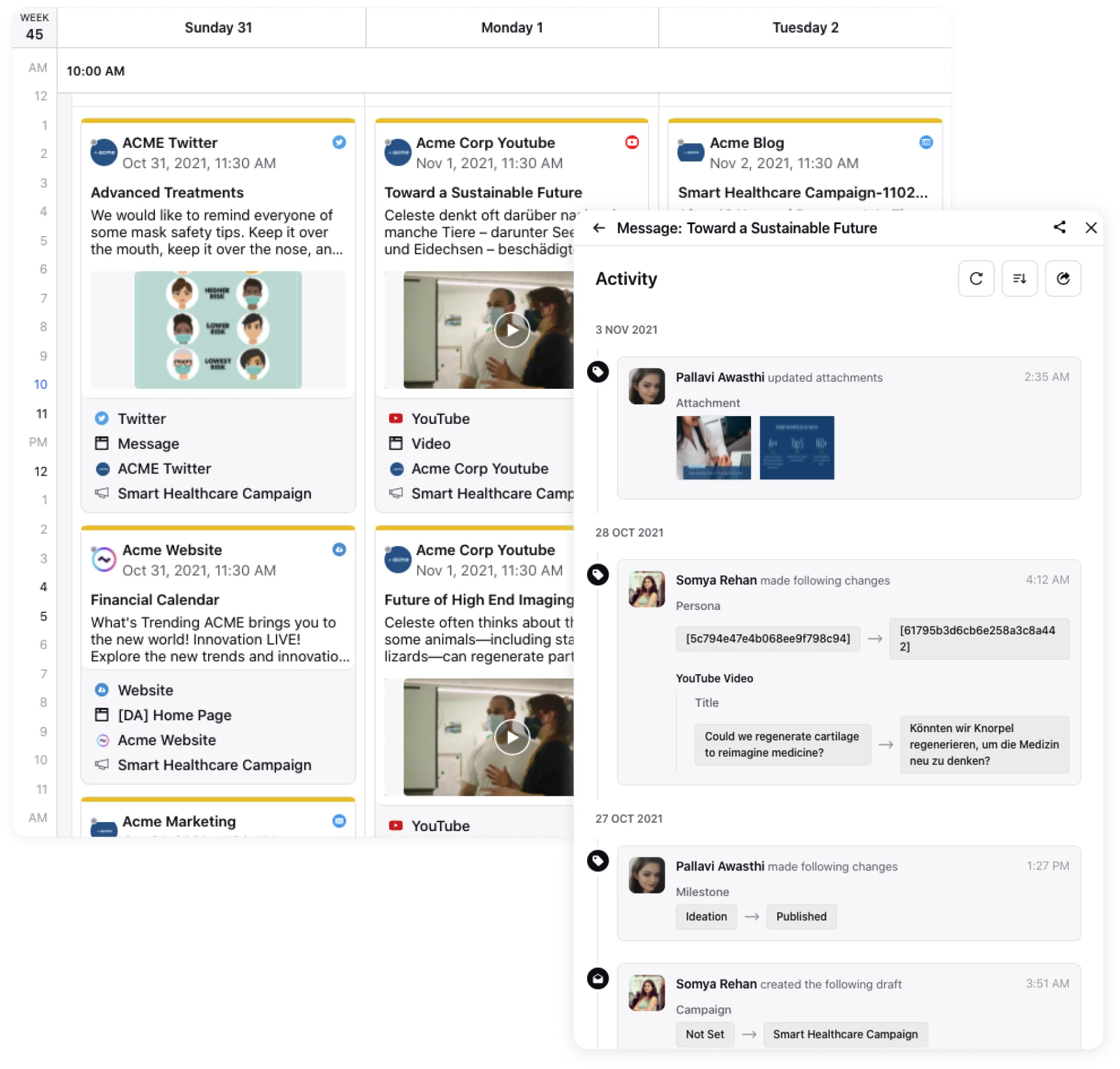Screen dimensions: 1120x1069
Task: Click the export activity icon
Action: click(1063, 278)
